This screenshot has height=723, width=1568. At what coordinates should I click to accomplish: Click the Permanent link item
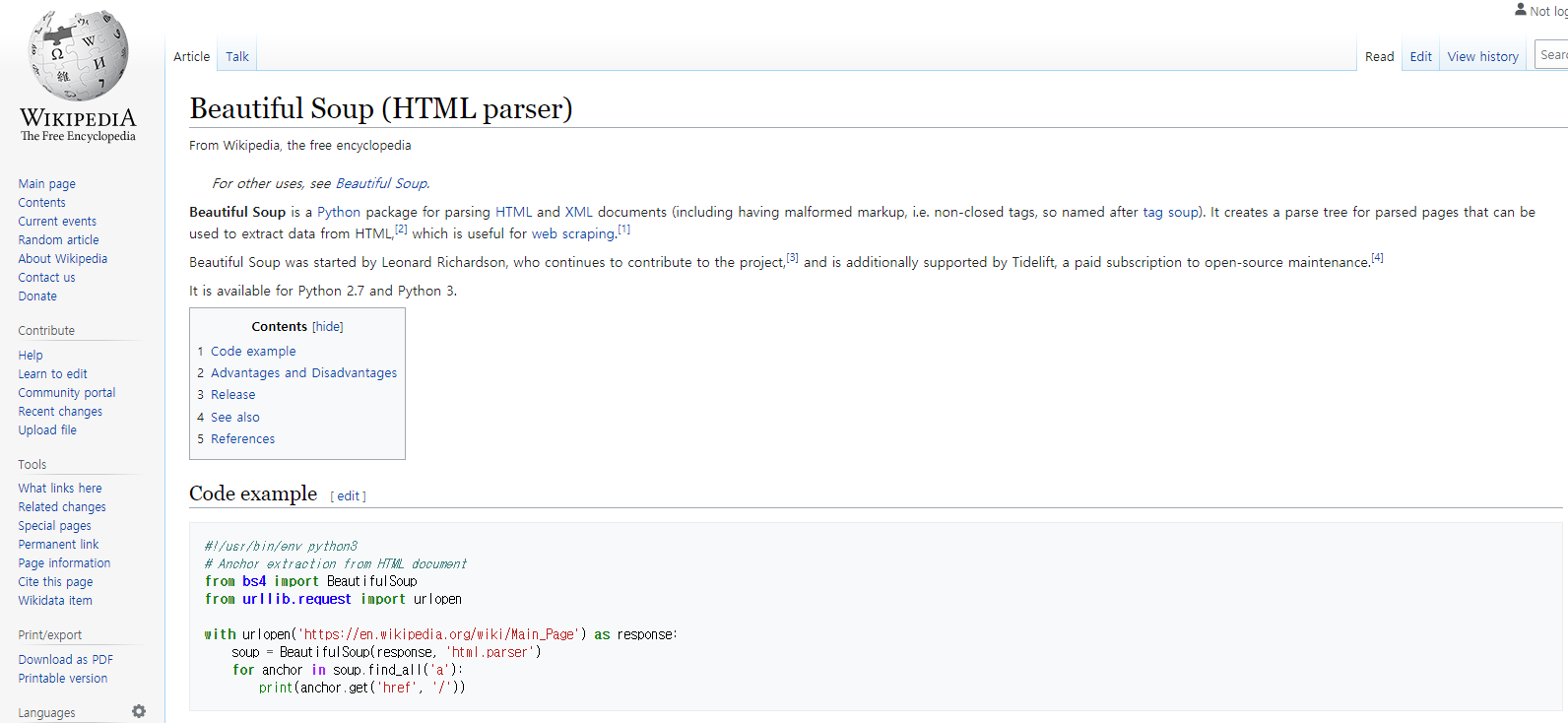point(58,545)
